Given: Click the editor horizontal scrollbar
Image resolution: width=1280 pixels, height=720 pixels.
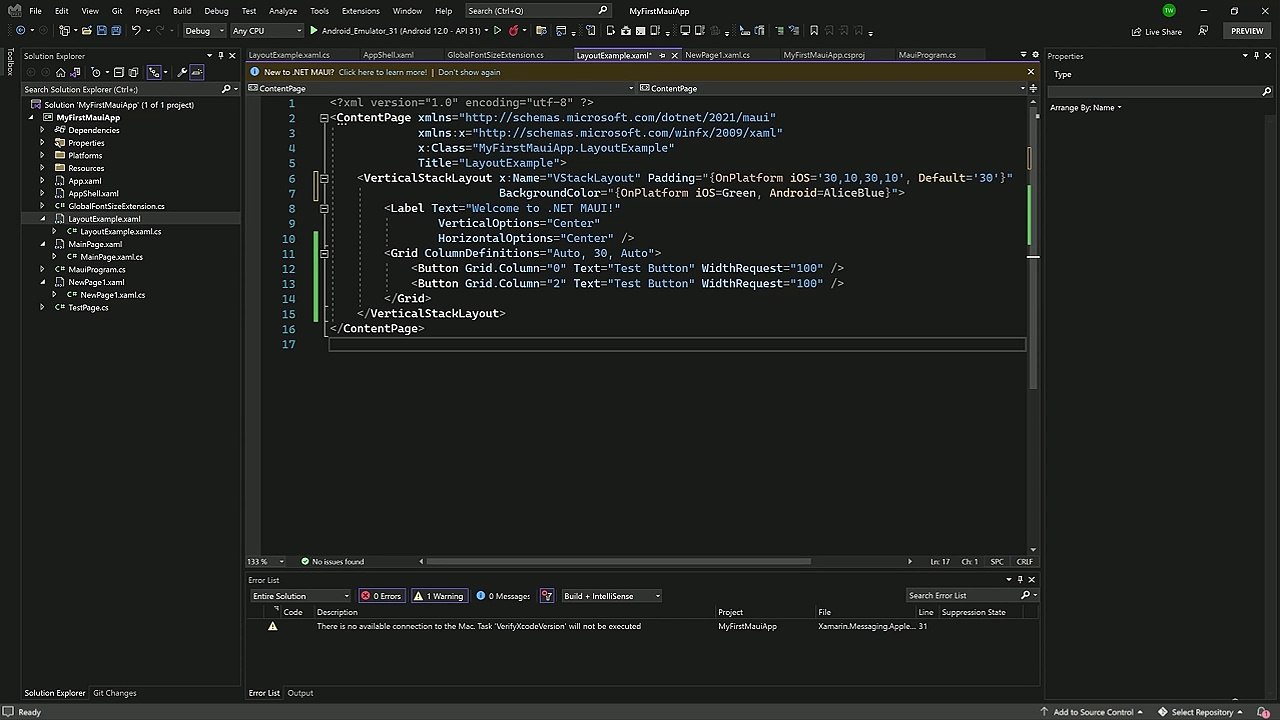Looking at the screenshot, I should [x=618, y=562].
